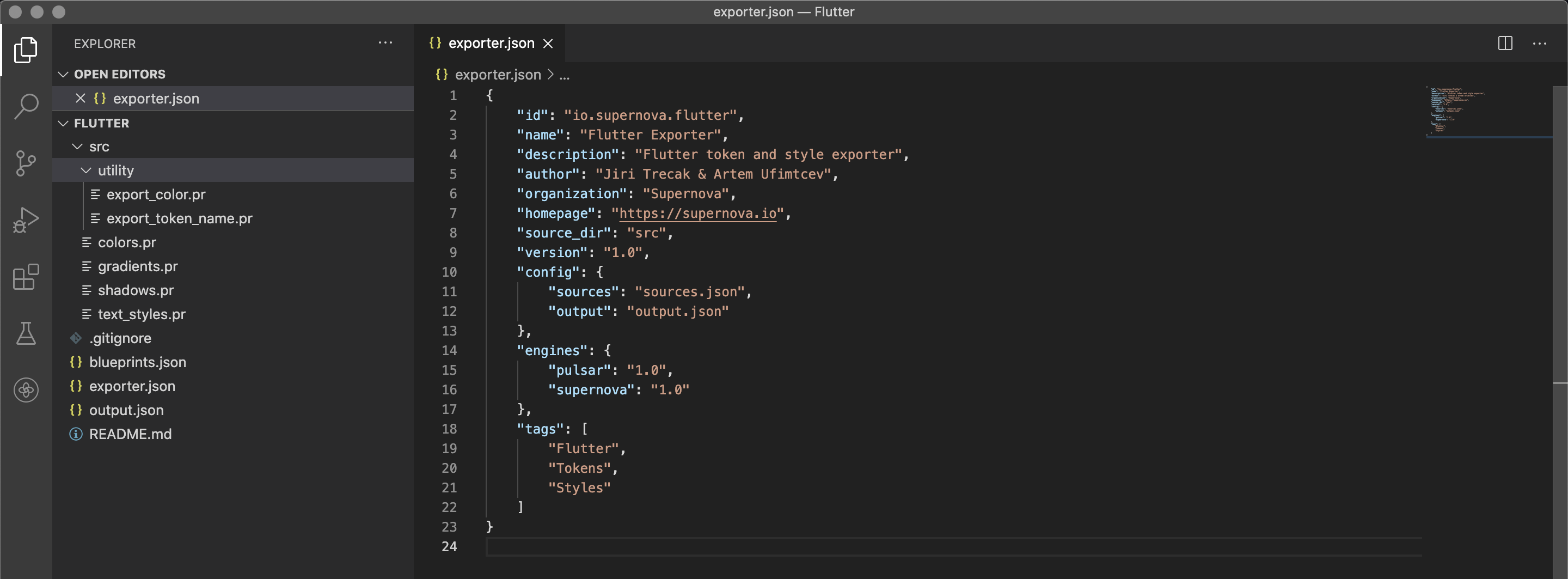Collapse the Open Editors section
This screenshot has width=1568, height=579.
(63, 74)
